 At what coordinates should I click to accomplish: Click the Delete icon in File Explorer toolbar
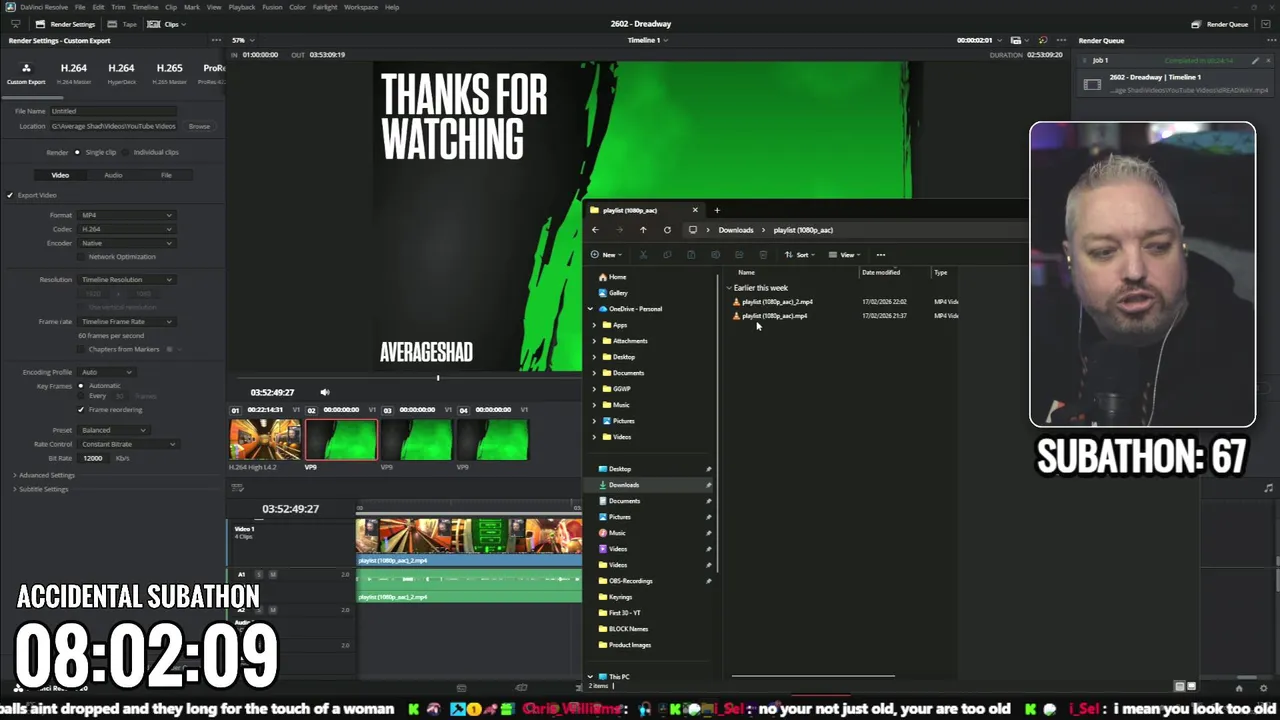point(763,255)
